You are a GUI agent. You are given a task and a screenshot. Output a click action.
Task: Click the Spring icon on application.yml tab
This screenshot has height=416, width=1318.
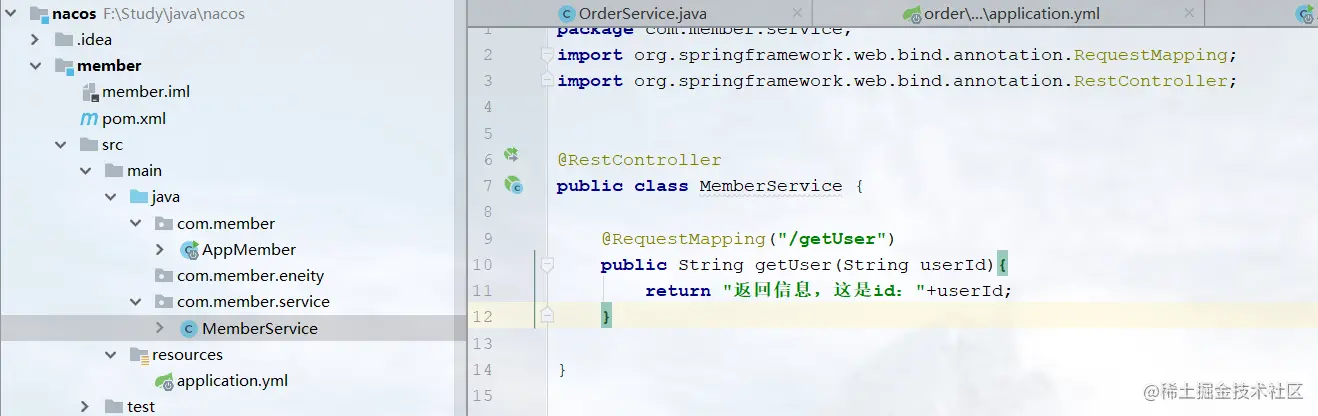click(912, 14)
